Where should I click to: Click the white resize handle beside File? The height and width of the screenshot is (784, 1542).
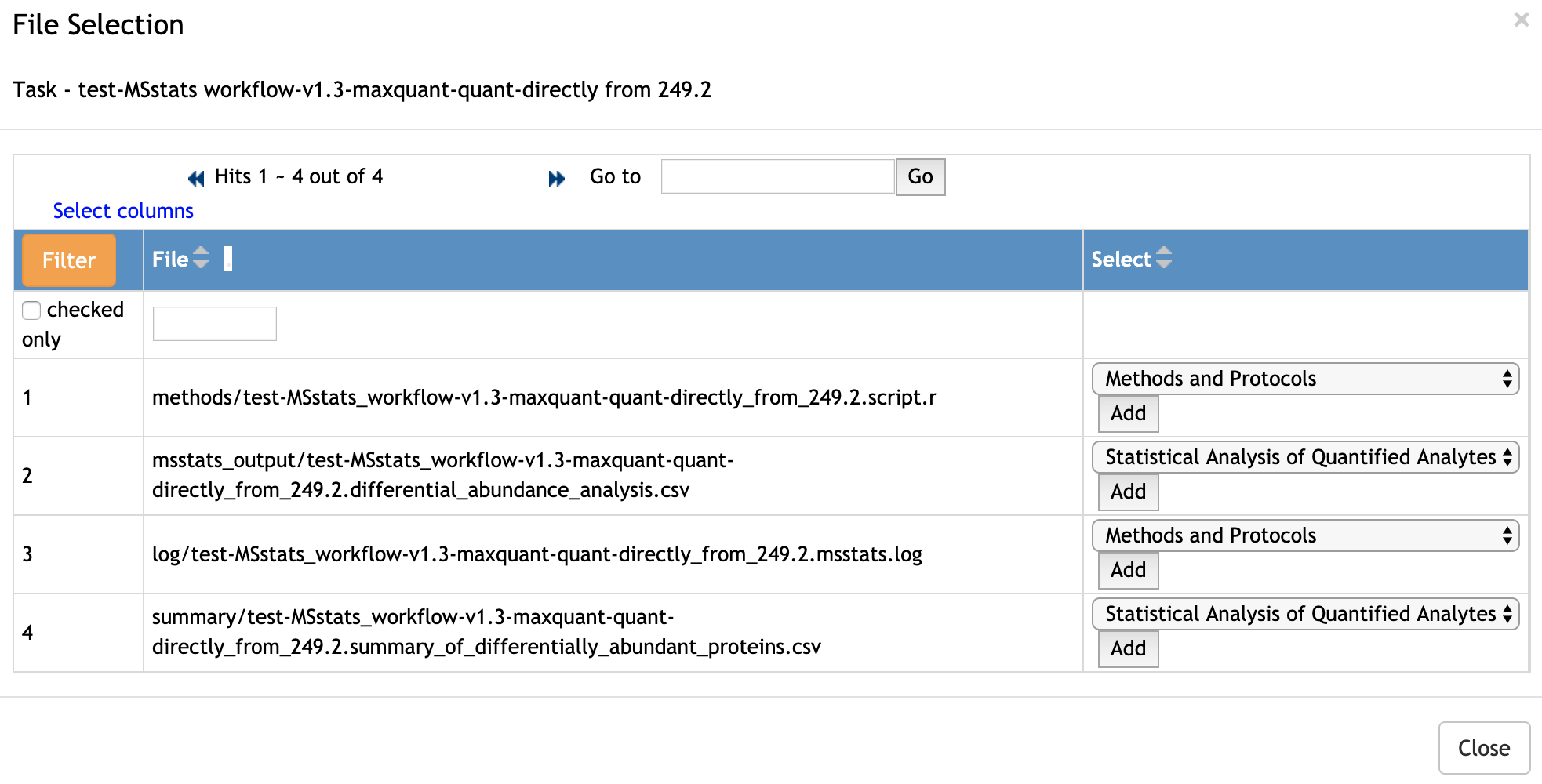pos(228,259)
